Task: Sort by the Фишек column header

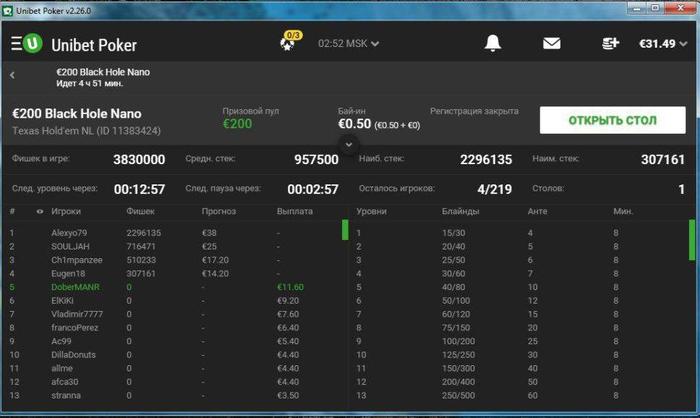Action: (140, 212)
